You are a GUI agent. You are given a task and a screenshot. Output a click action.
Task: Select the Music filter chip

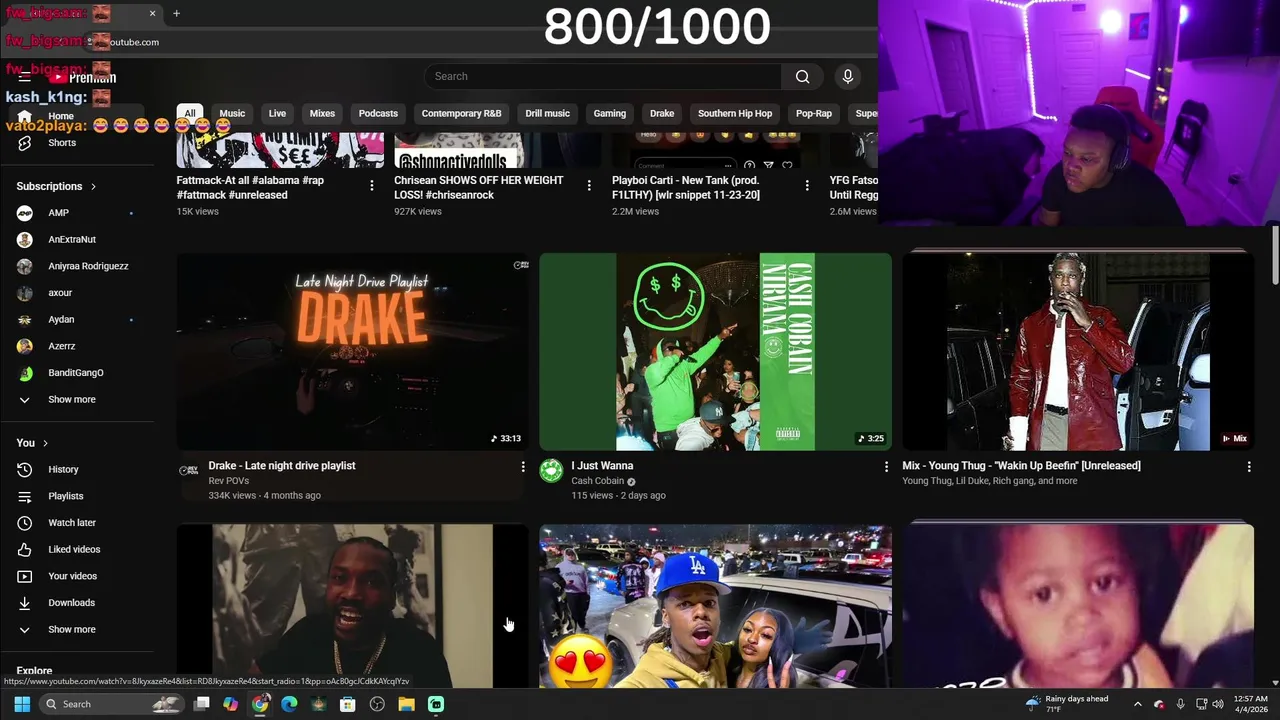tap(232, 114)
